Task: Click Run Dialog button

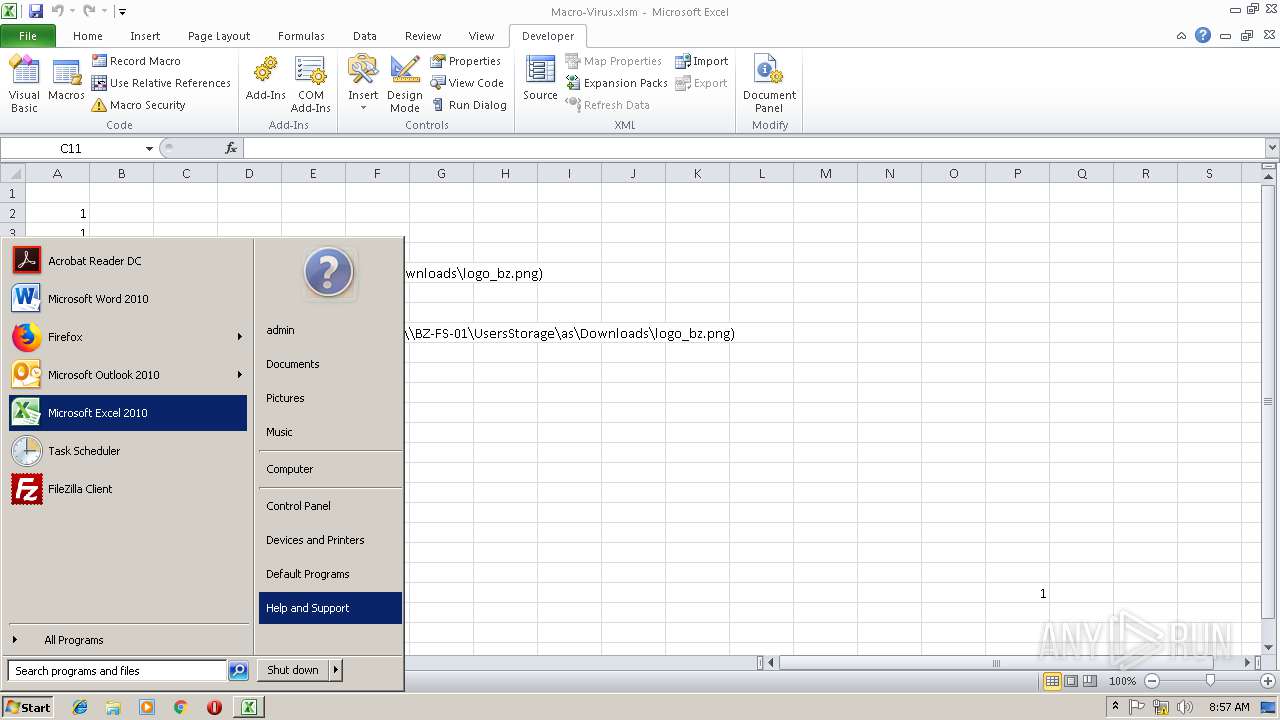Action: [469, 105]
